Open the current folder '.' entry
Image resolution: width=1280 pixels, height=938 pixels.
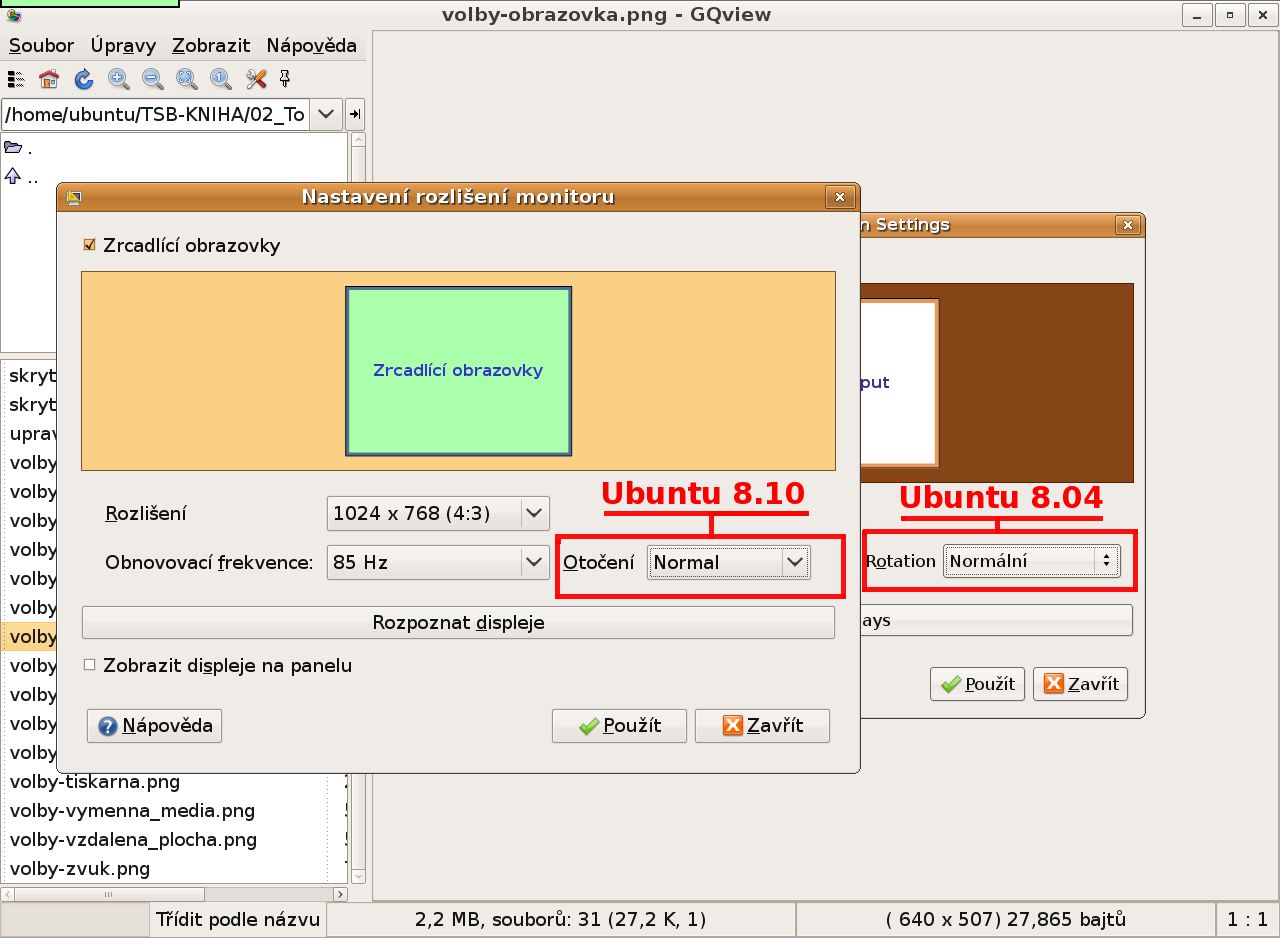tap(18, 148)
